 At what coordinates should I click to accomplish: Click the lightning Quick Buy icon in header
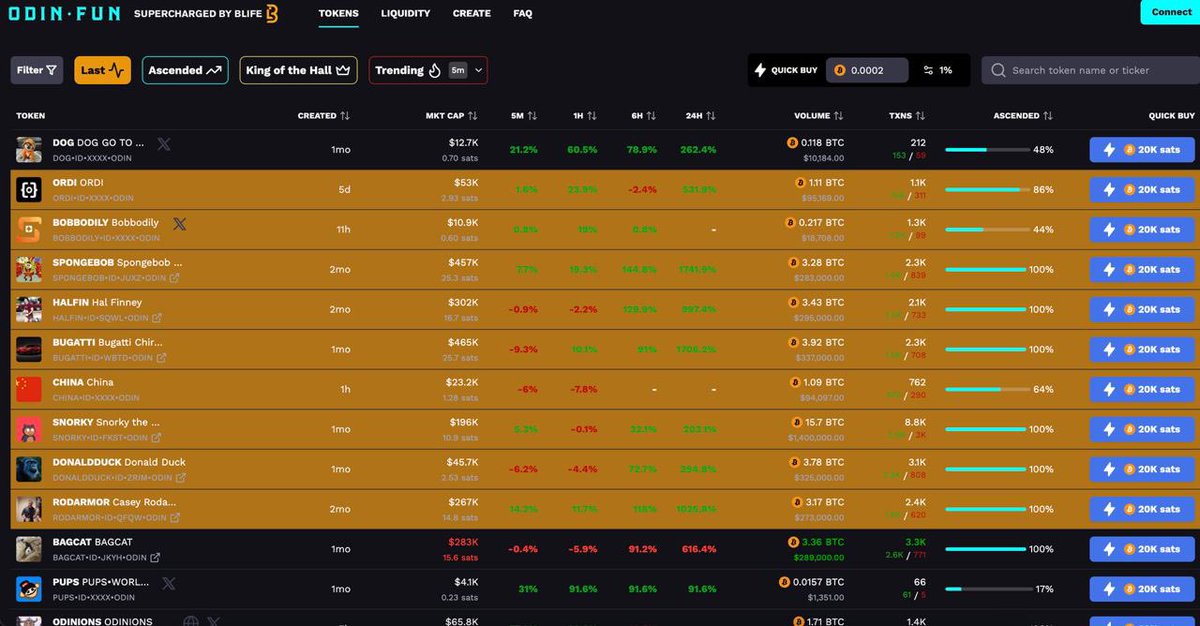(760, 71)
